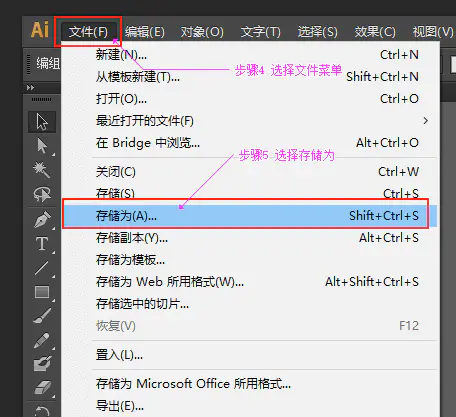Select the Magic Wand tool
Viewport: 456px width, 417px height.
tap(42, 170)
